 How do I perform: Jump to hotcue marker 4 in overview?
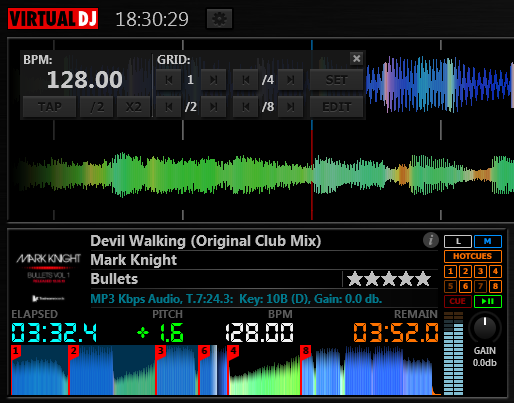[233, 351]
